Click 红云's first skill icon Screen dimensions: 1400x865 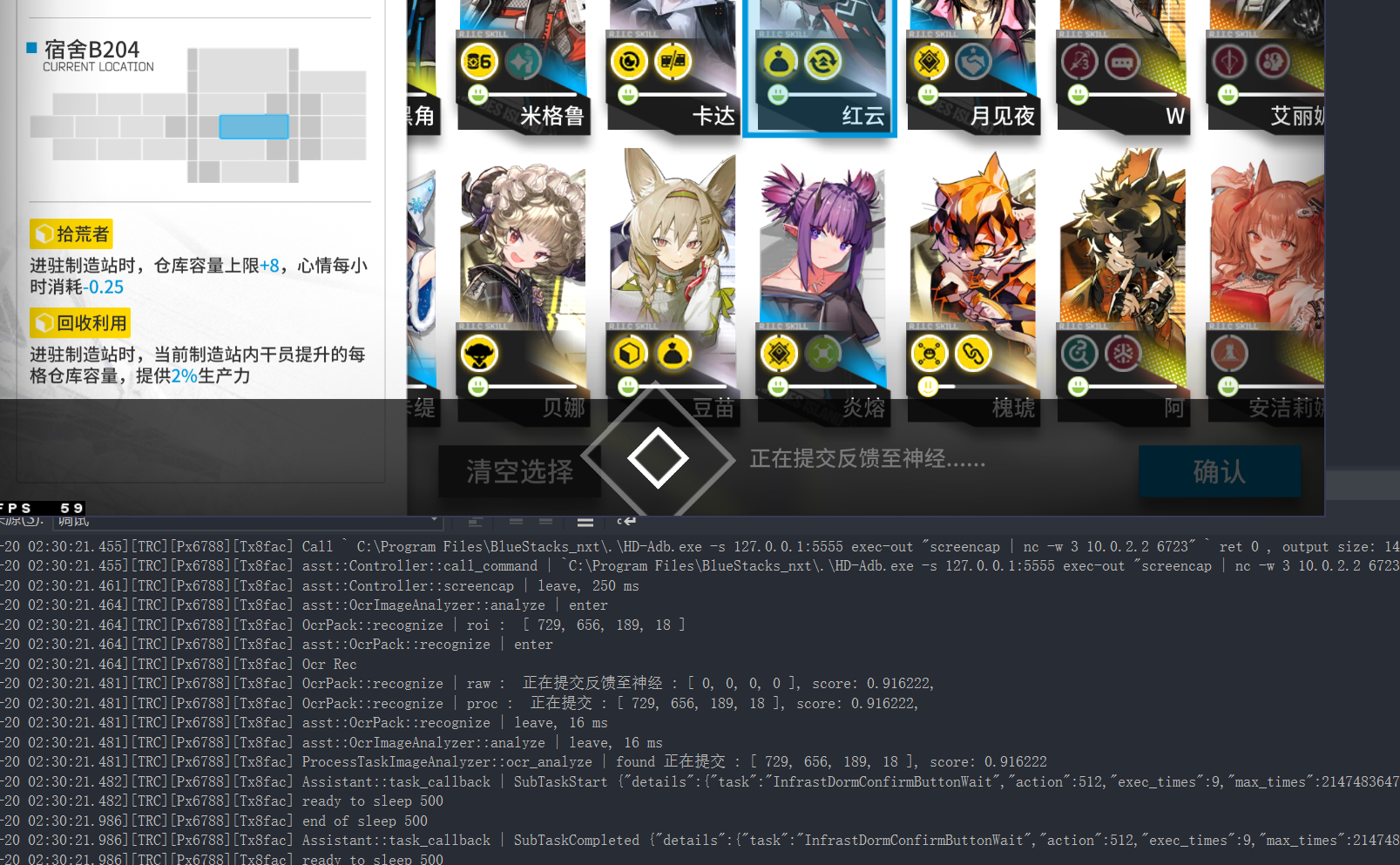(x=779, y=62)
